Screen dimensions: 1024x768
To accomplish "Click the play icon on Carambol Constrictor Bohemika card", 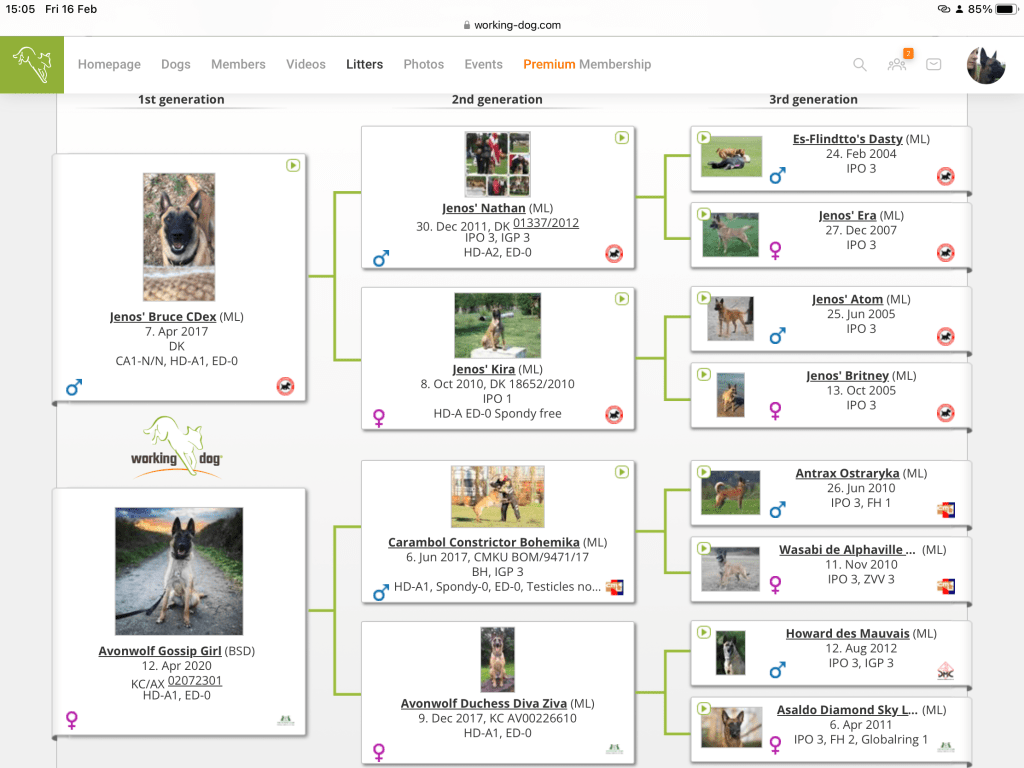I will (x=621, y=472).
